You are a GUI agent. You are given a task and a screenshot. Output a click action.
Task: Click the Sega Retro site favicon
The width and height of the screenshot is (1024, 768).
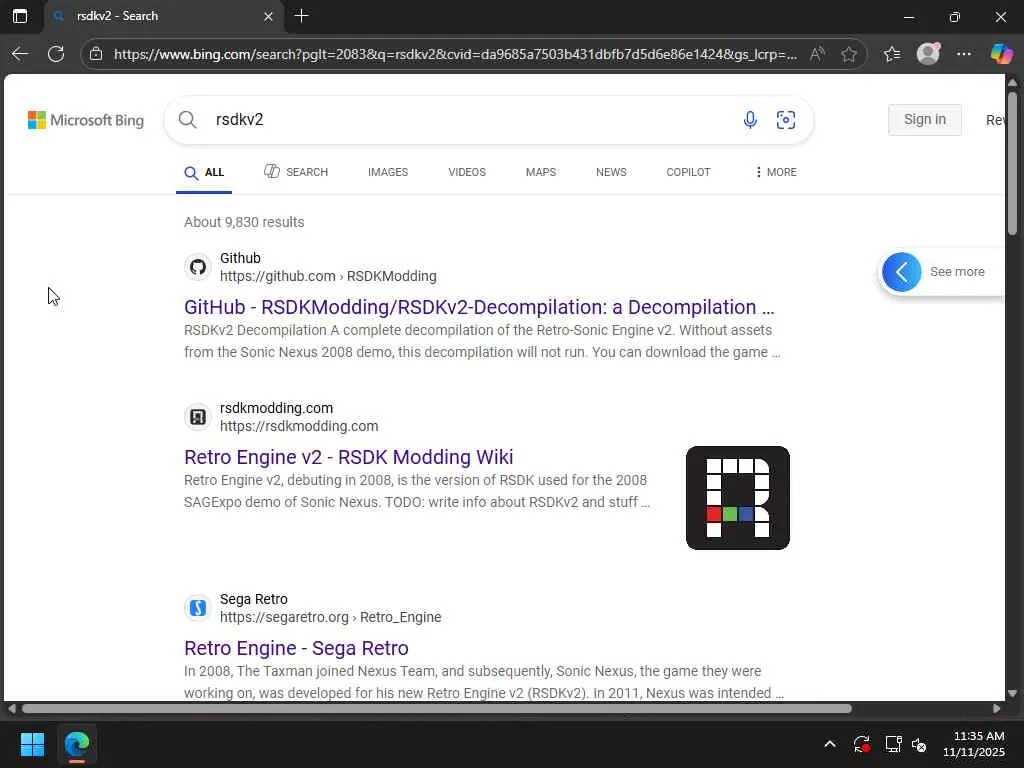(x=198, y=608)
